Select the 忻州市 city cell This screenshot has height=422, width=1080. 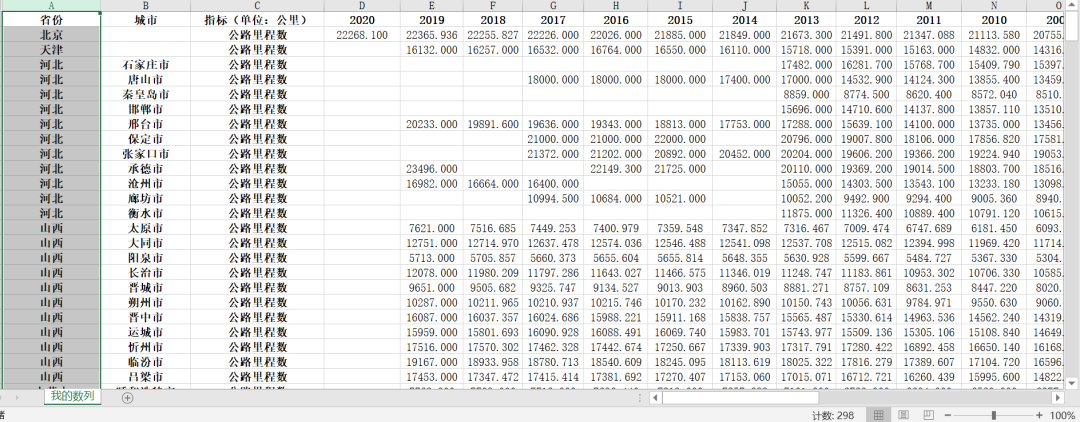[146, 348]
